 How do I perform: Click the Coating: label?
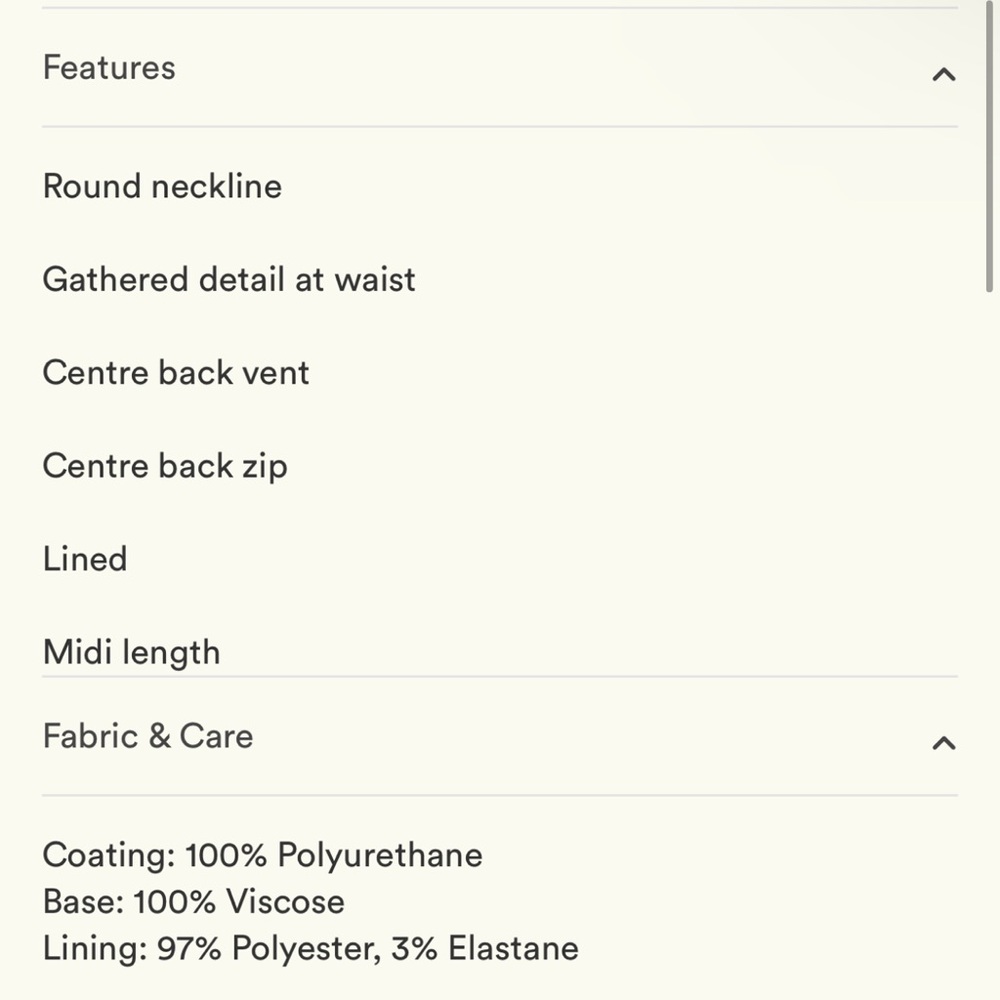click(108, 855)
